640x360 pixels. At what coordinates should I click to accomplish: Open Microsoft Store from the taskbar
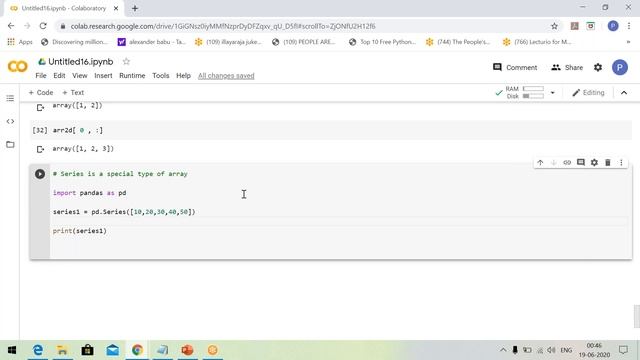(87, 350)
